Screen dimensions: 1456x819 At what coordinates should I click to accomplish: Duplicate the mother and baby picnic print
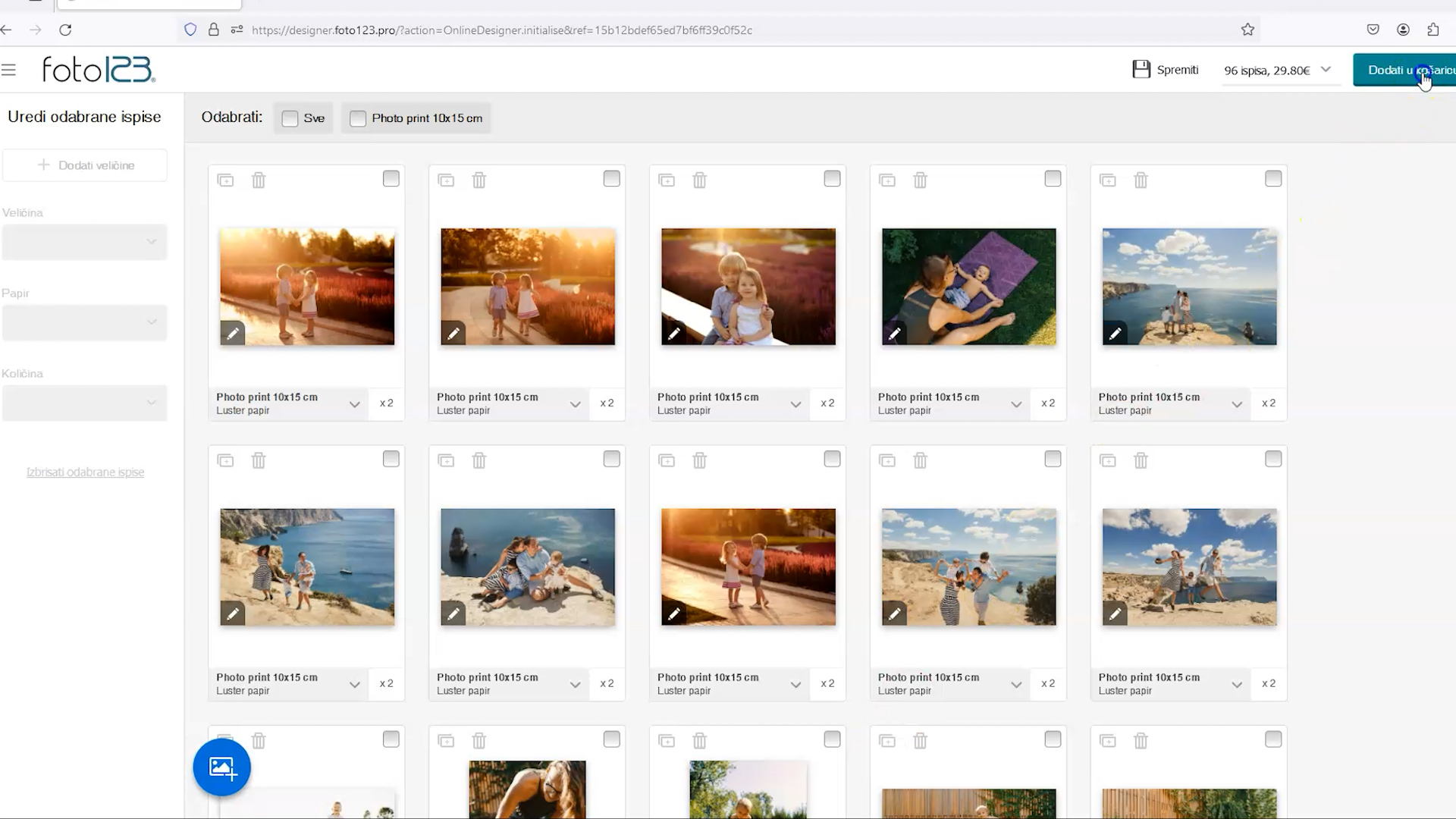[x=886, y=180]
